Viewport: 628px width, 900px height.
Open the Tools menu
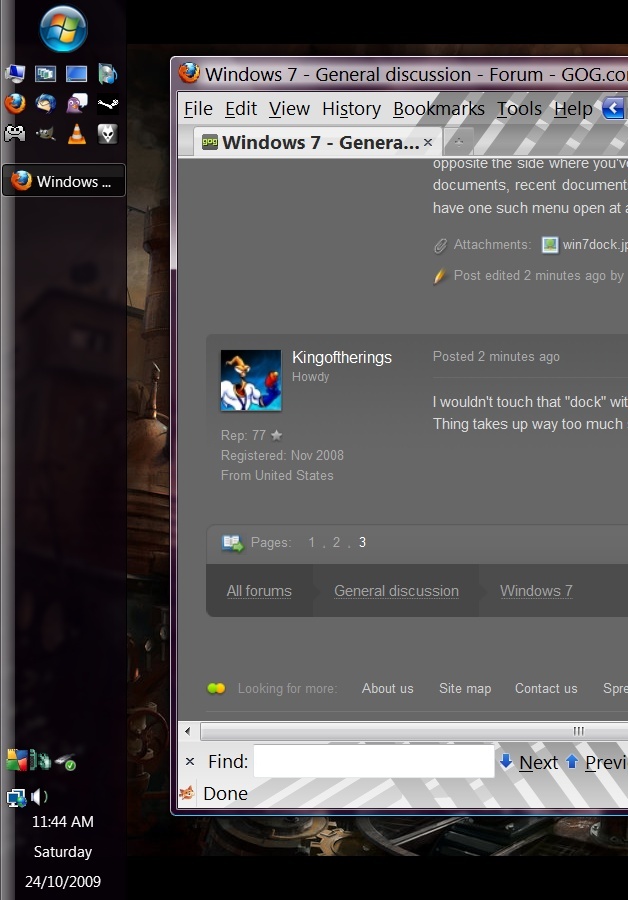coord(519,108)
